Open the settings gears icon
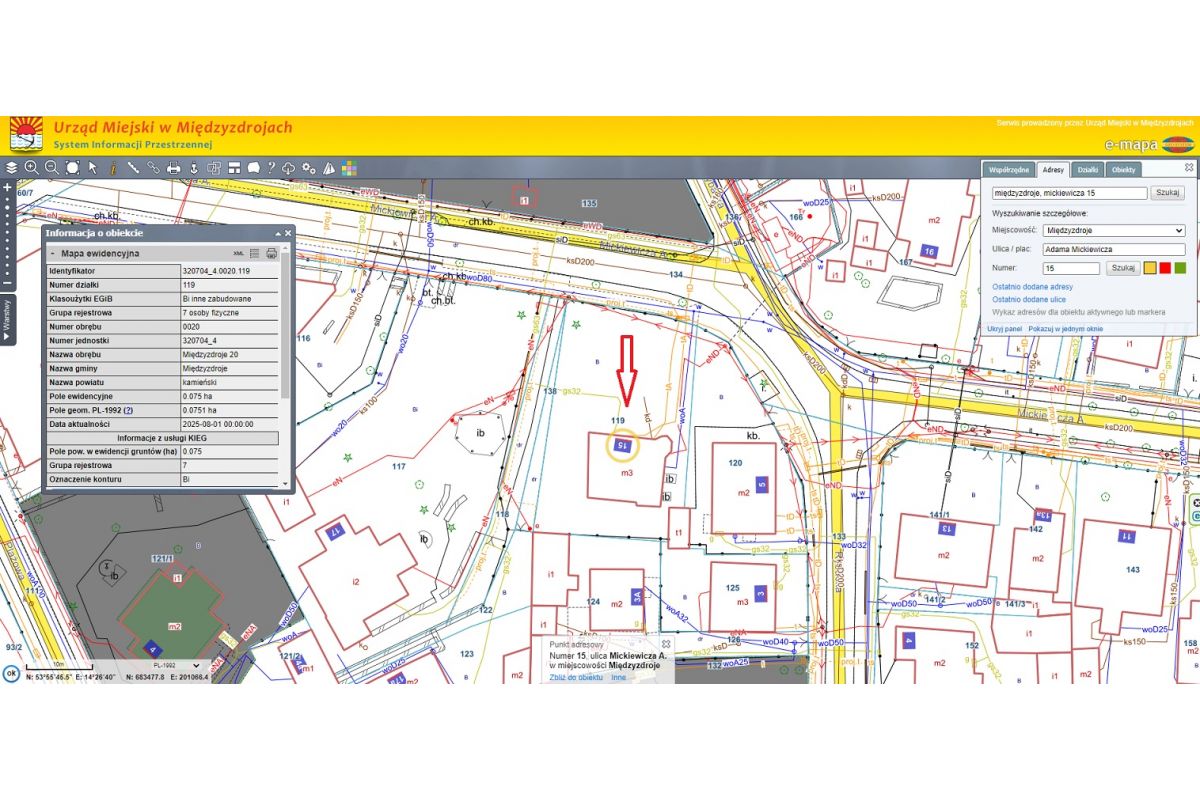Viewport: 1200px width, 800px height. click(309, 168)
